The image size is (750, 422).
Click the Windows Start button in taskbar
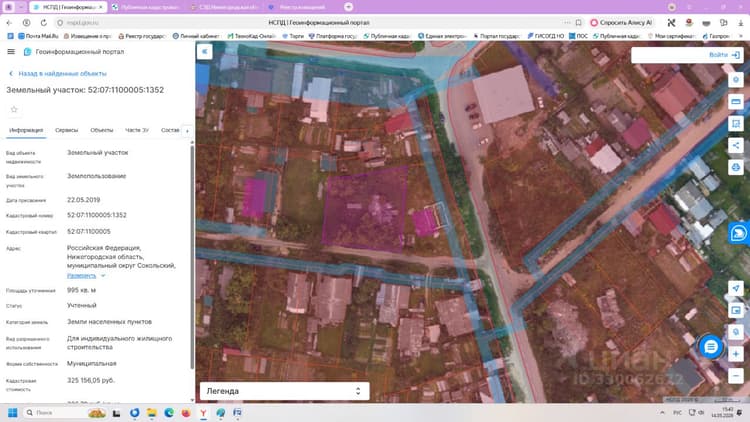[12, 412]
